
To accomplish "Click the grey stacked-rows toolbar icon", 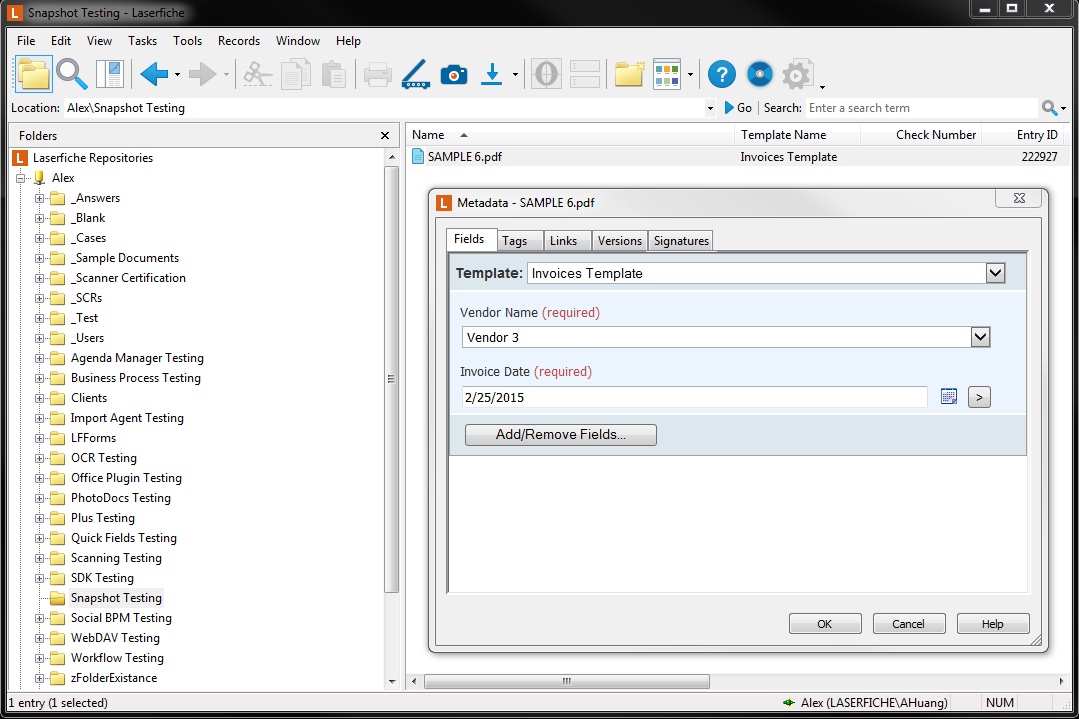I will pyautogui.click(x=585, y=74).
